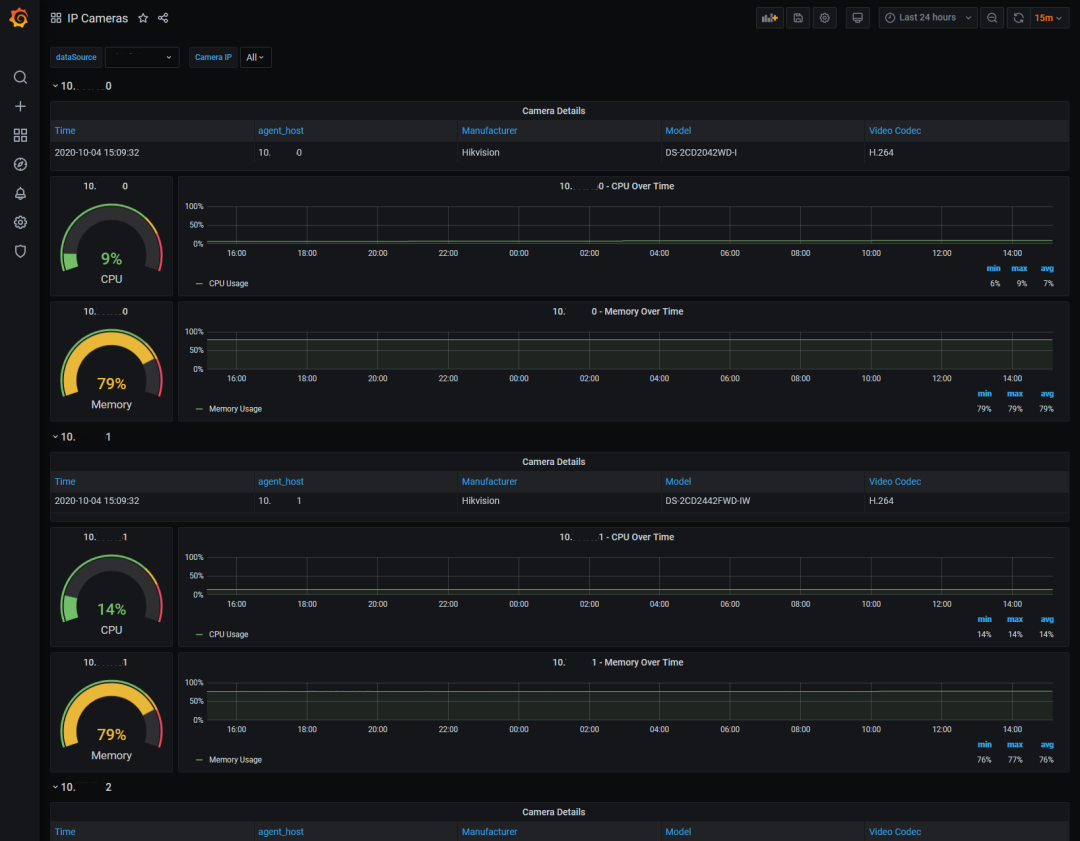Viewport: 1080px width, 841px height.
Task: Open the search magnifier in sidebar
Action: 21,77
